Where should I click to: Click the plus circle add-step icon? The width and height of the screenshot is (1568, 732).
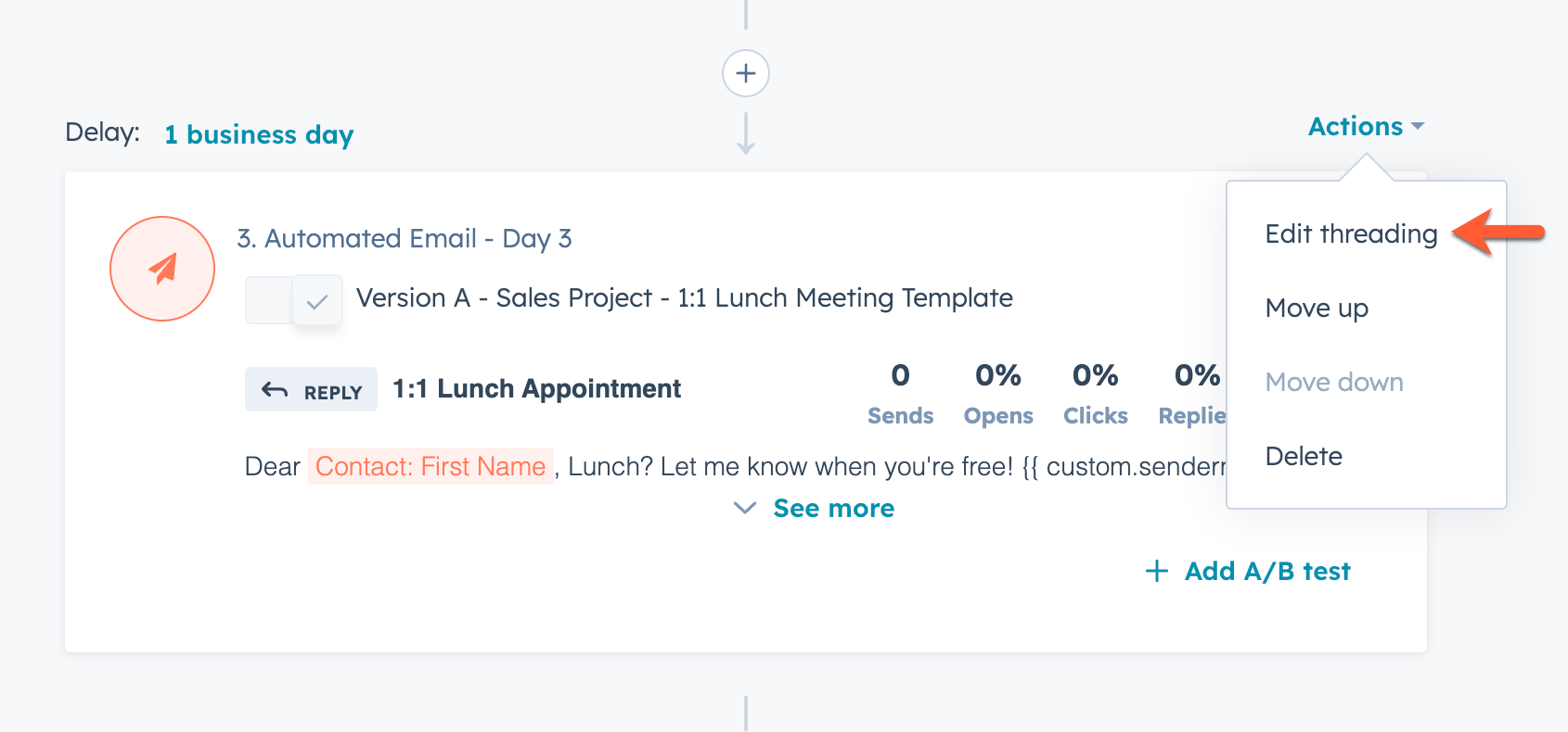(745, 73)
